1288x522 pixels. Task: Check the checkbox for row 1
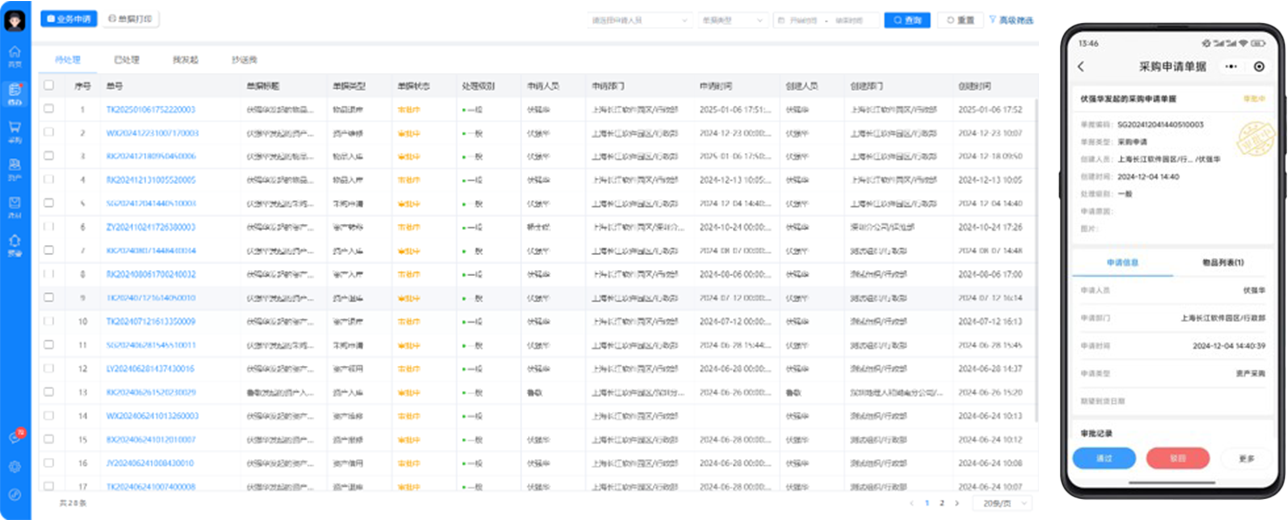[49, 109]
